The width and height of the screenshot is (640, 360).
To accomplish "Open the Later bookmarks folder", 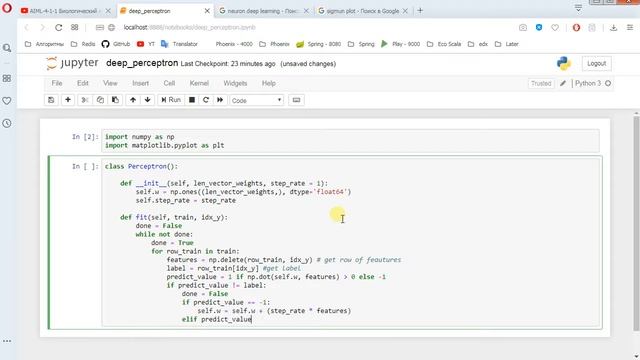I will click(506, 44).
